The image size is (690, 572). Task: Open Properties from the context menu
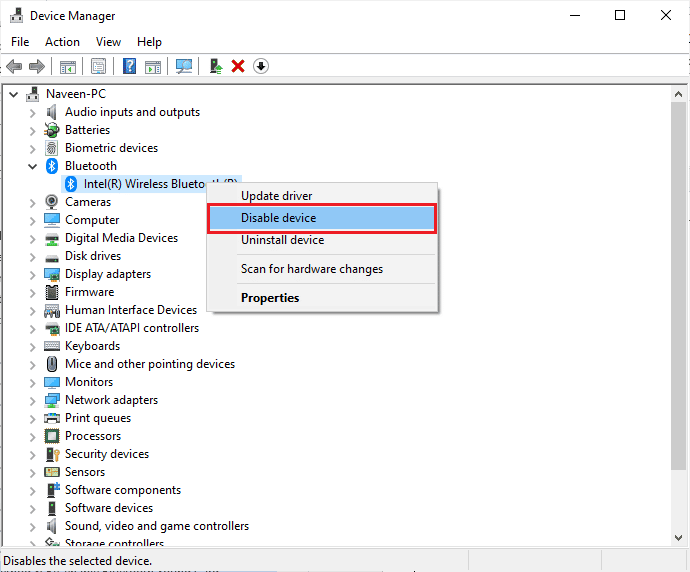click(x=323, y=298)
